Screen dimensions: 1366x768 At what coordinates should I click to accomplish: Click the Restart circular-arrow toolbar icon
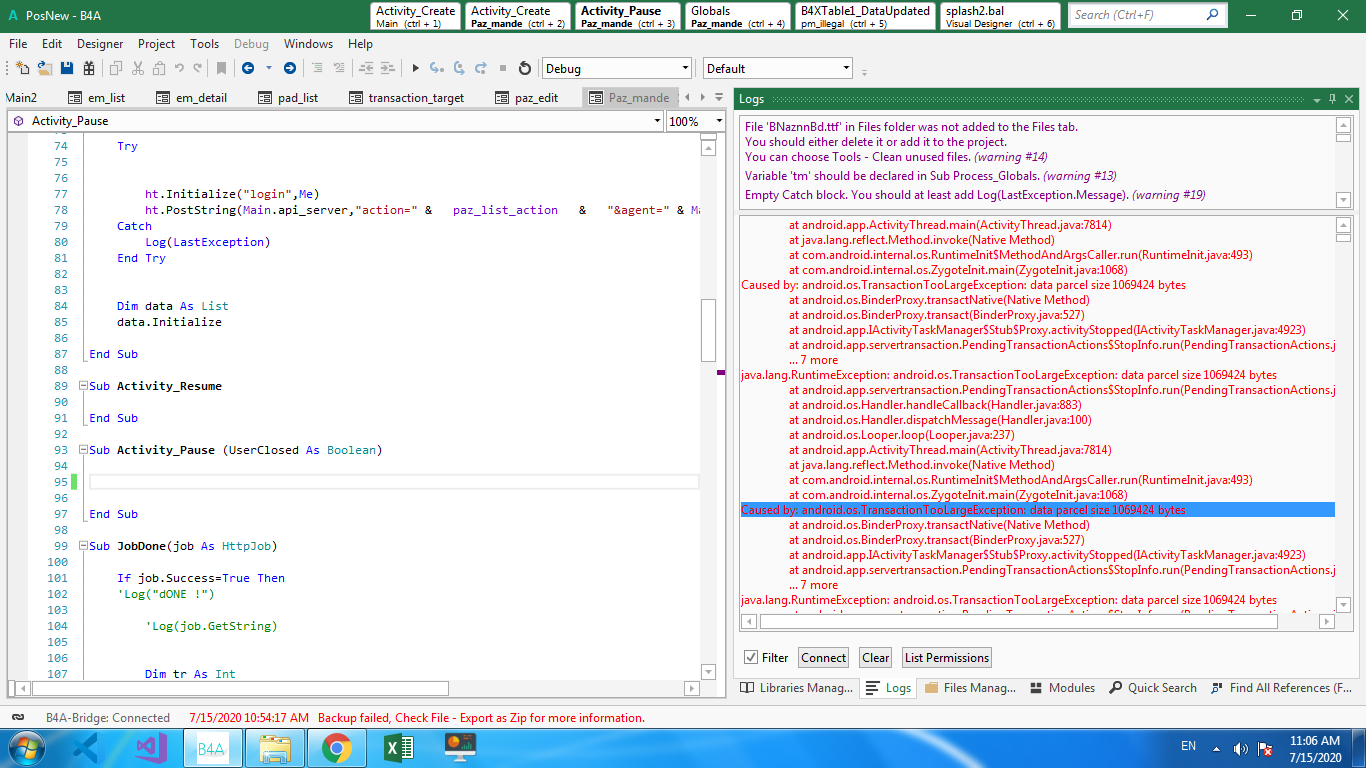[524, 68]
